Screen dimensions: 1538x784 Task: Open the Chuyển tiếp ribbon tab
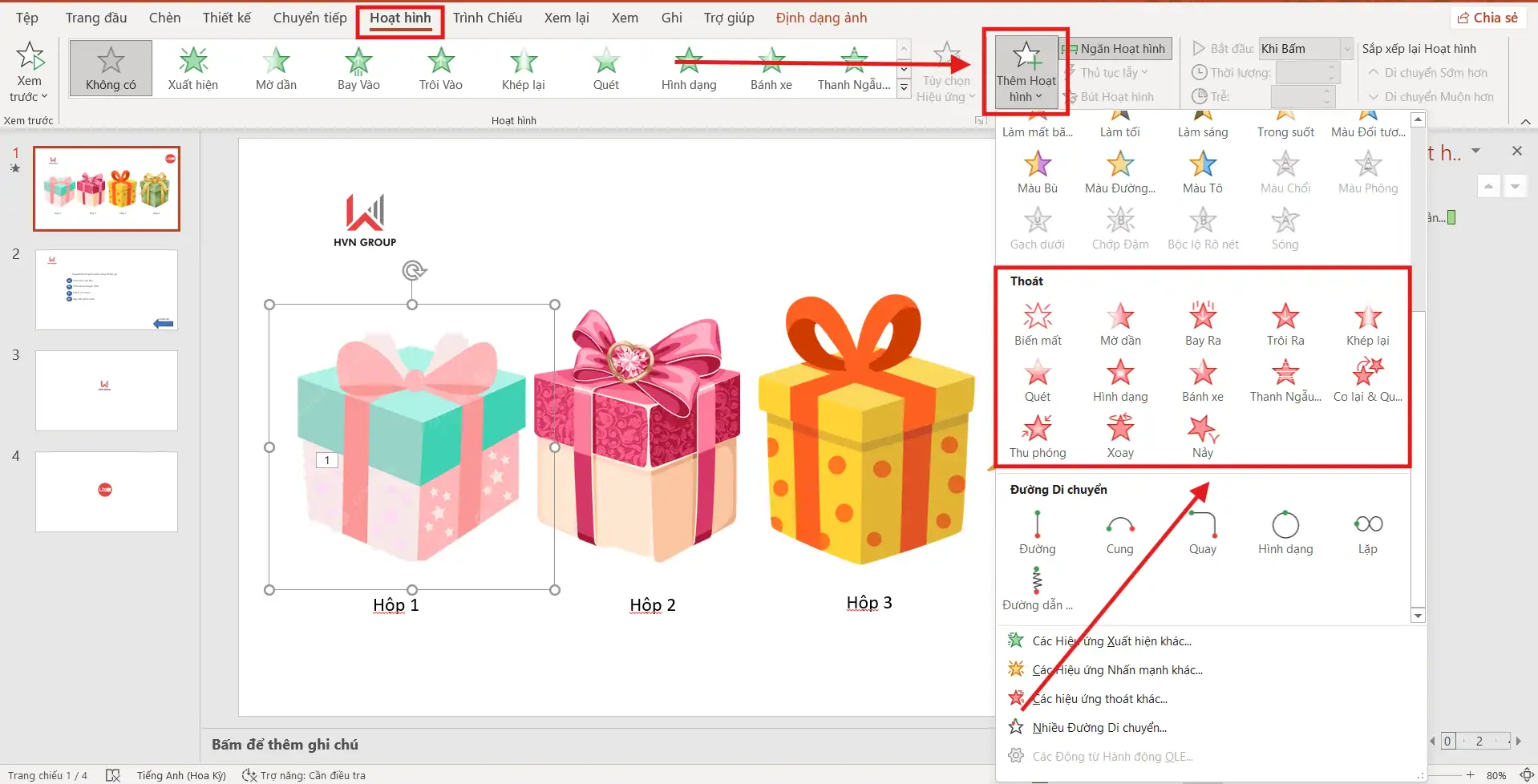pyautogui.click(x=310, y=18)
